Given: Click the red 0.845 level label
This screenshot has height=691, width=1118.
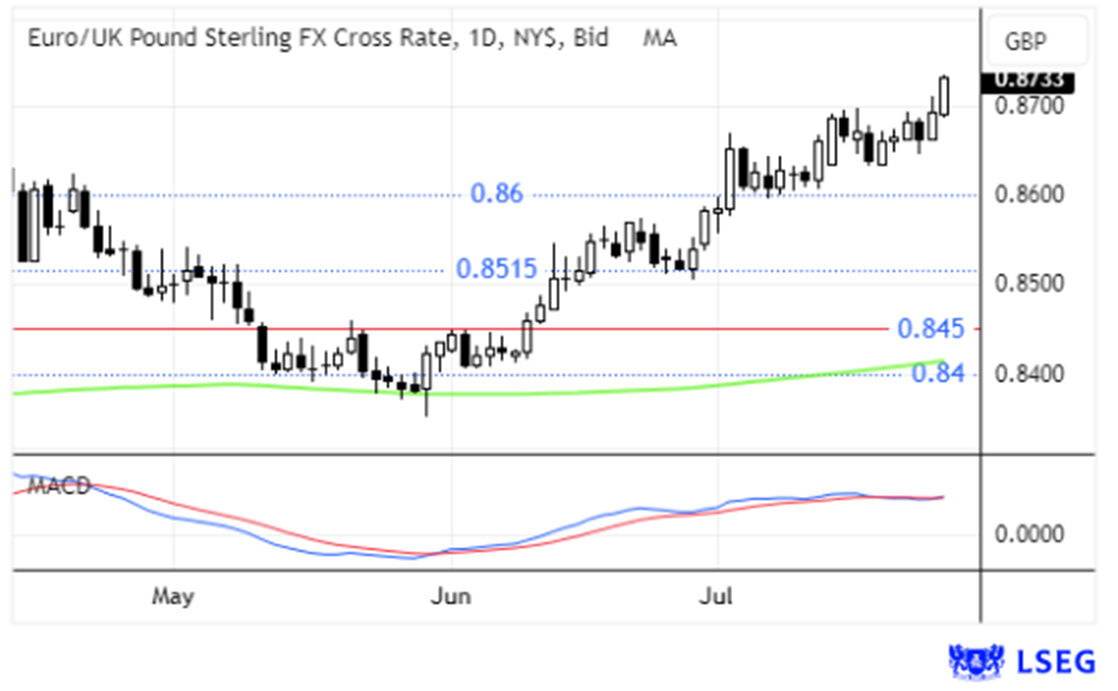Looking at the screenshot, I should [x=930, y=328].
